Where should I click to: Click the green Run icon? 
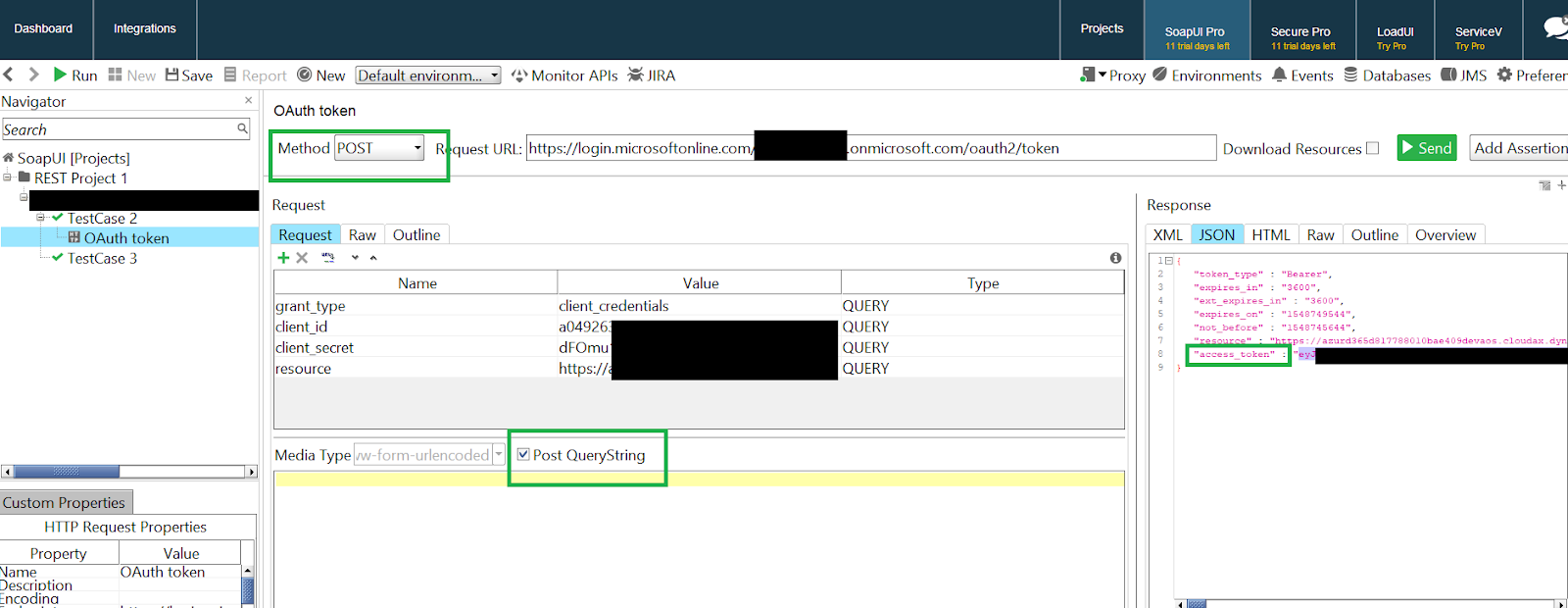[x=60, y=75]
